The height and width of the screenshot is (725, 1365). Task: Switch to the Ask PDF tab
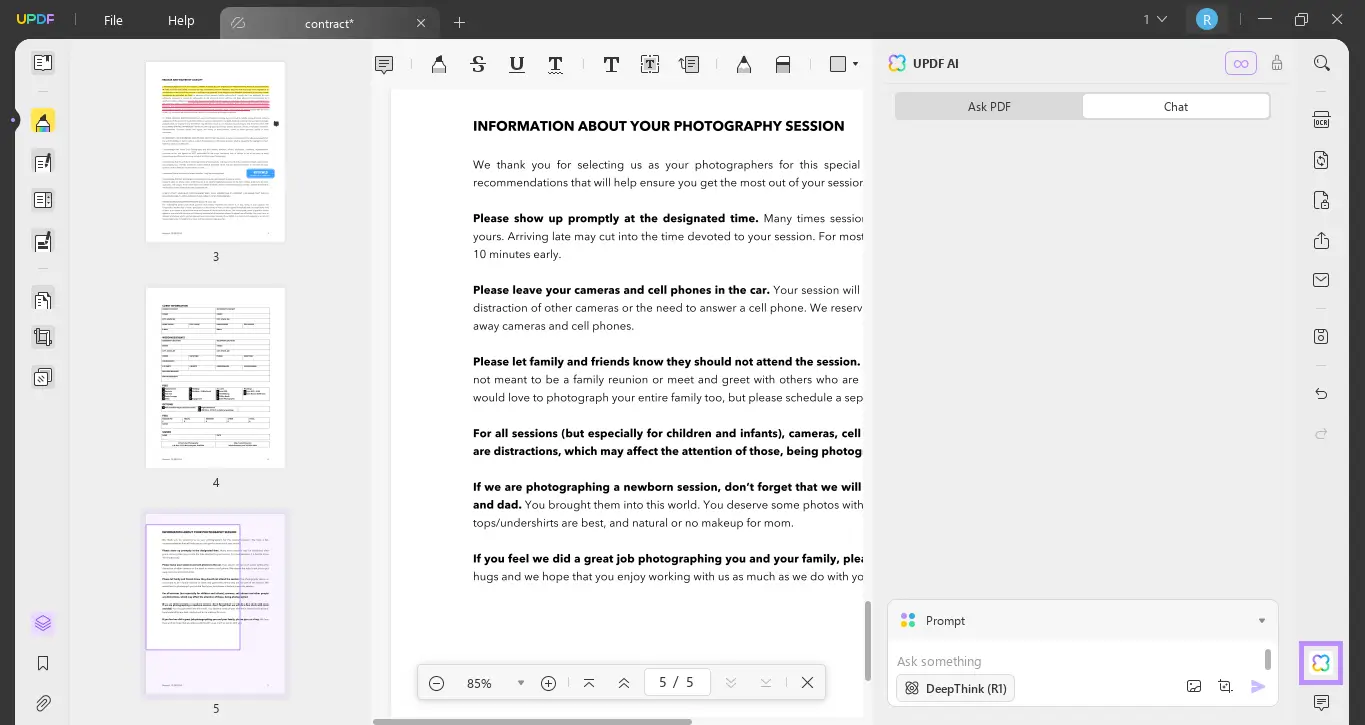[x=989, y=107]
